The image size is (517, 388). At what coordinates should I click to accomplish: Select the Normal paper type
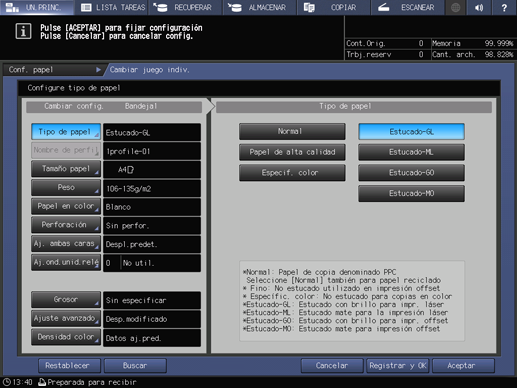pos(292,132)
